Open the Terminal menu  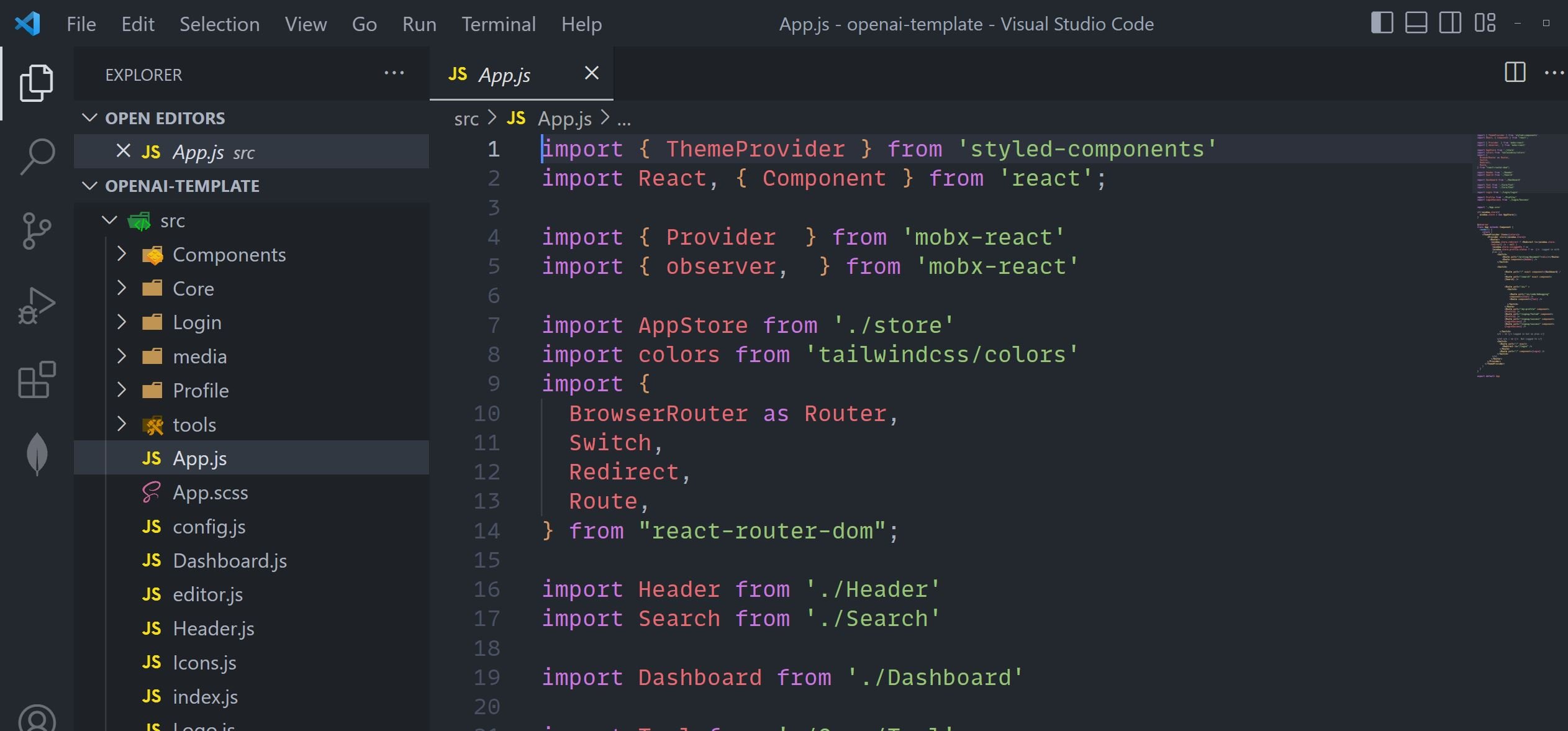click(x=498, y=24)
